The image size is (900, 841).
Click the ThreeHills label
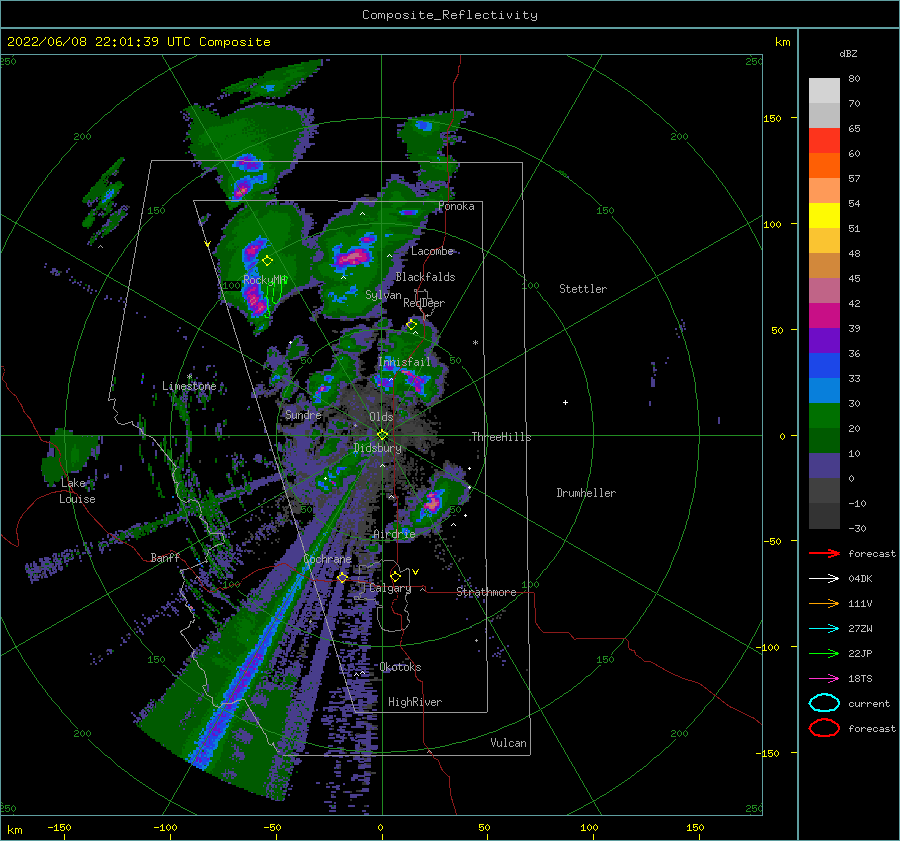pyautogui.click(x=501, y=437)
